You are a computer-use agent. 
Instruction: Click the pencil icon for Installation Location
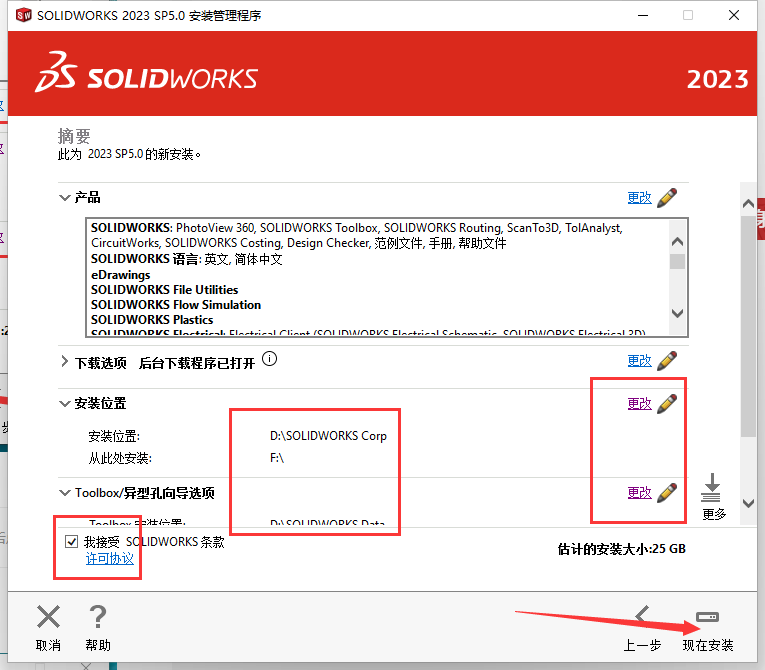coord(667,403)
